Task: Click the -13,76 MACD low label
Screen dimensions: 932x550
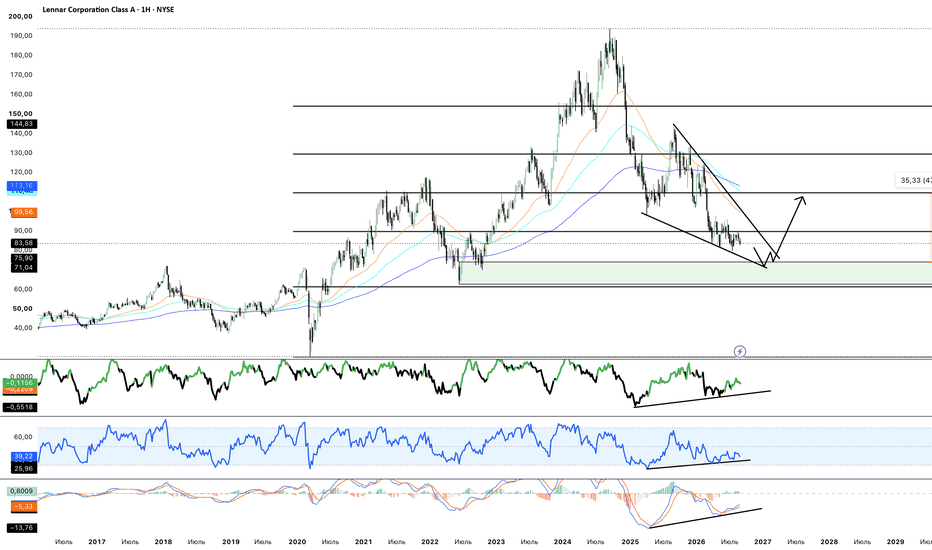Action: pyautogui.click(x=21, y=528)
